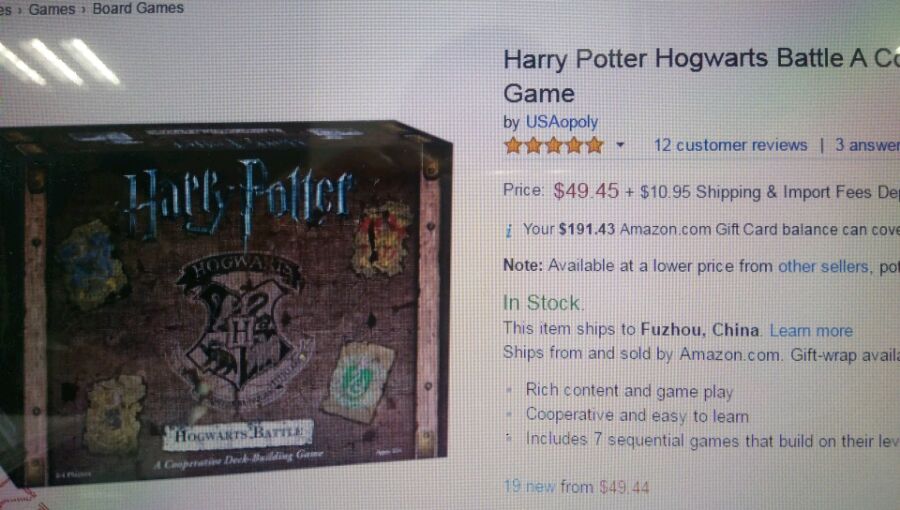Image resolution: width=900 pixels, height=510 pixels.
Task: Open the 3 answered questions link
Action: (867, 145)
